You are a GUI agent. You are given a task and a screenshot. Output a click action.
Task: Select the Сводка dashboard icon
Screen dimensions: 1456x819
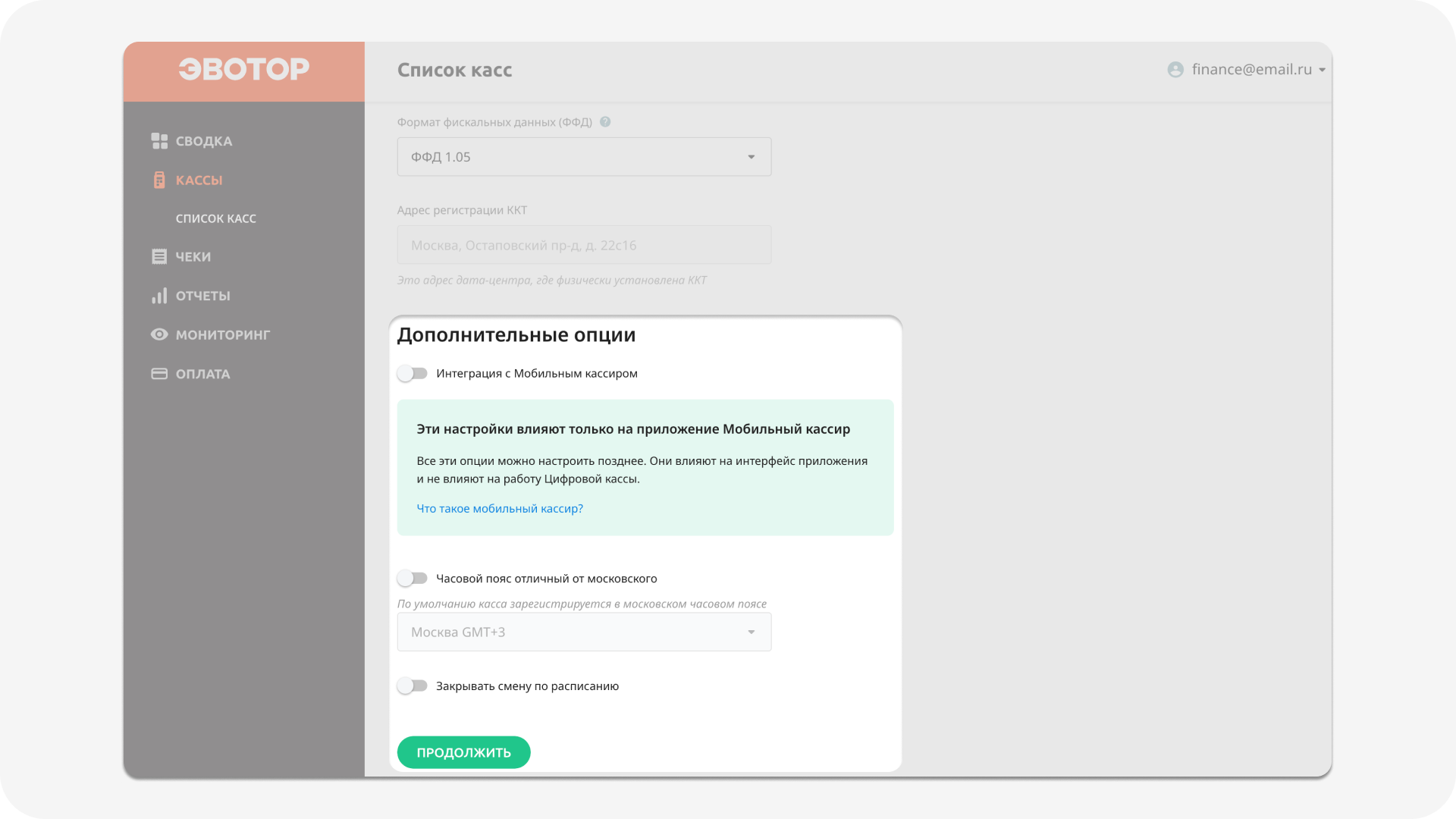click(159, 140)
